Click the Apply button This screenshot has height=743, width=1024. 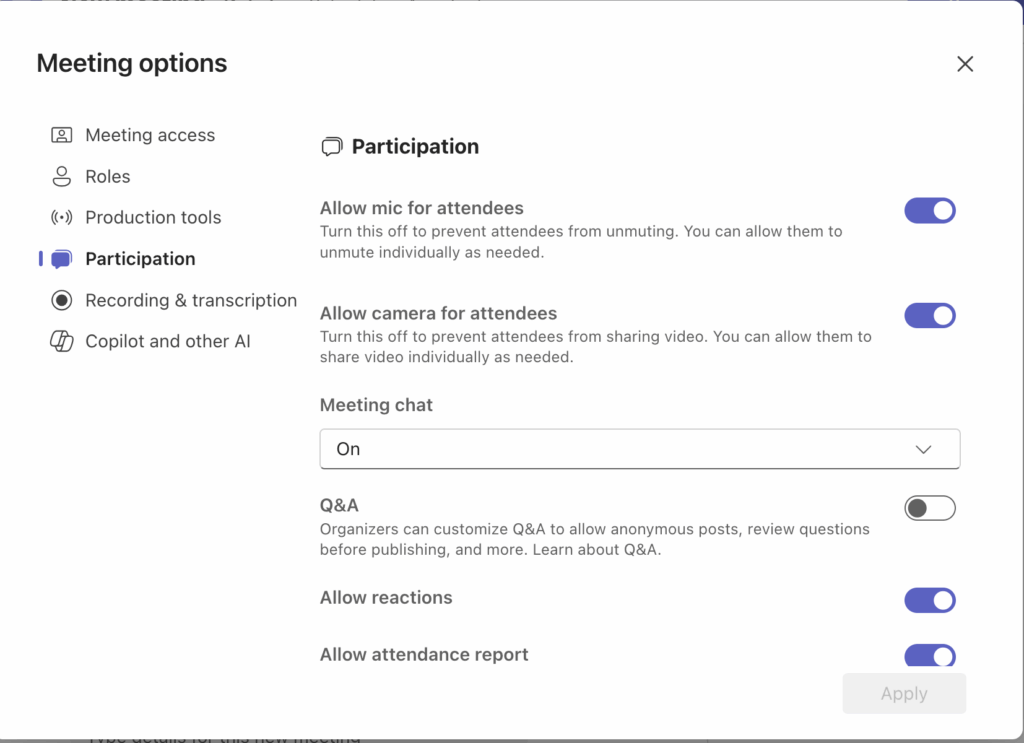coord(904,694)
